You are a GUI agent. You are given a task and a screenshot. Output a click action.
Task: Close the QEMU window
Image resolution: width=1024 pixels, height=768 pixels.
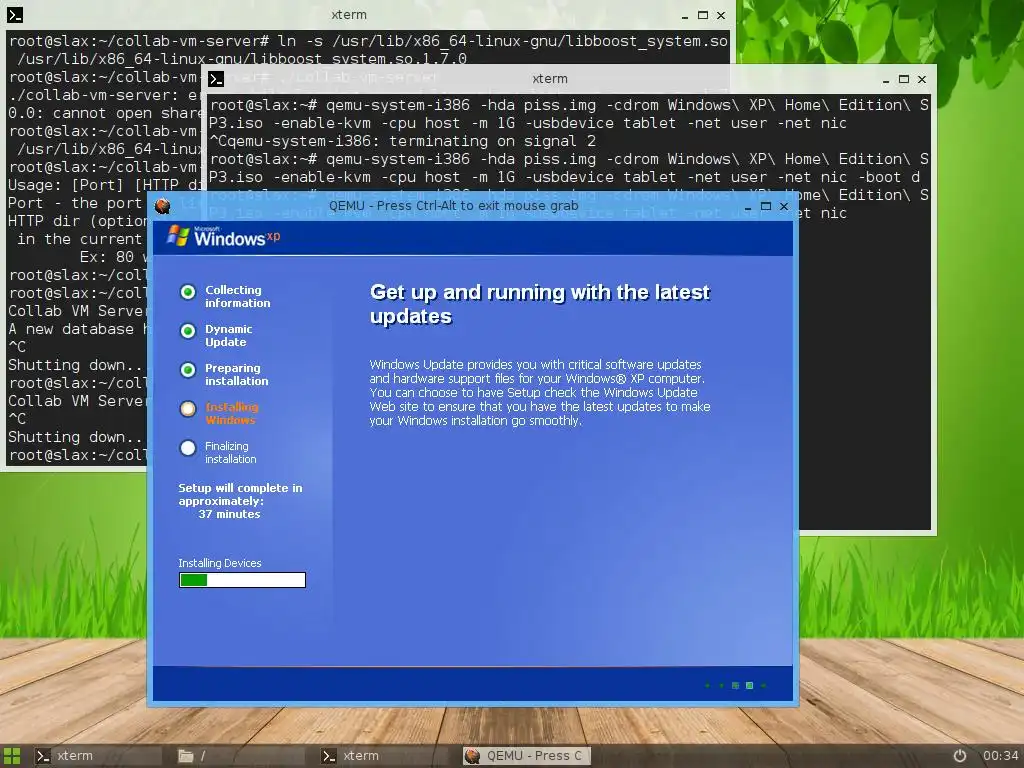(784, 206)
